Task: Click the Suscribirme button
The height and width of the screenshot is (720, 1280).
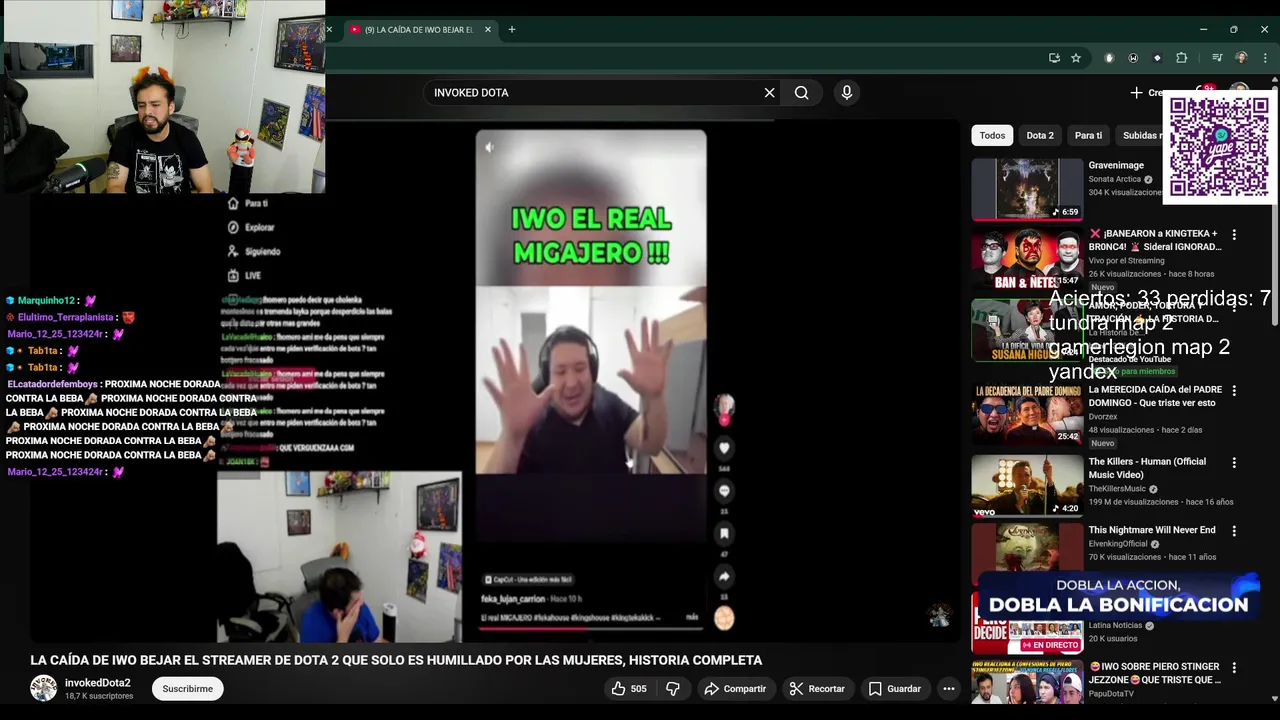Action: (187, 688)
